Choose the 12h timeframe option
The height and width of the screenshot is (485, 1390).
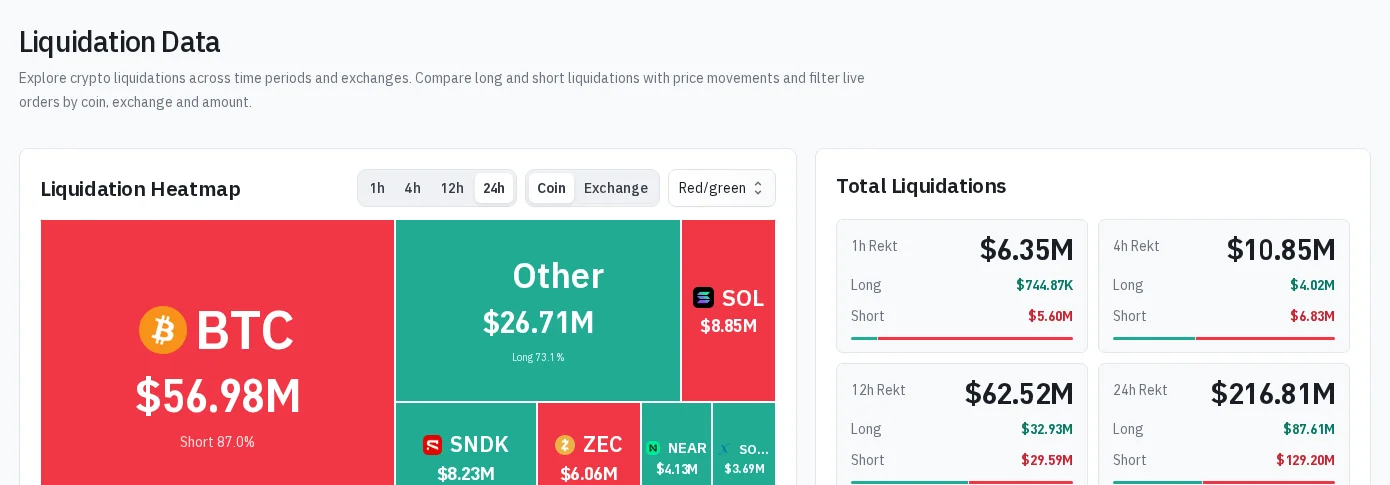click(x=452, y=188)
